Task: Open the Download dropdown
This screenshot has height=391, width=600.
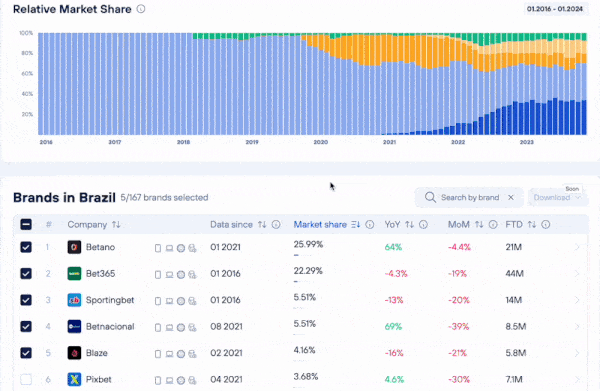Action: pos(558,197)
